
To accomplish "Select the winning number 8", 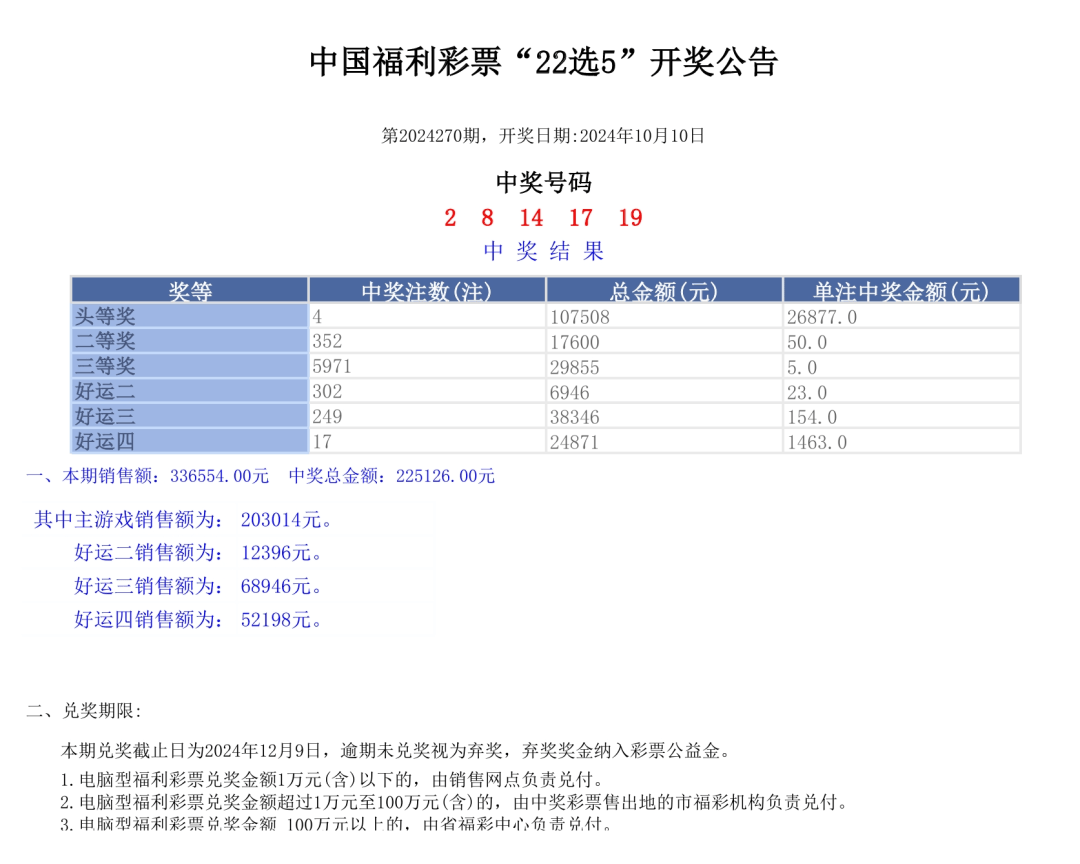I will point(486,218).
